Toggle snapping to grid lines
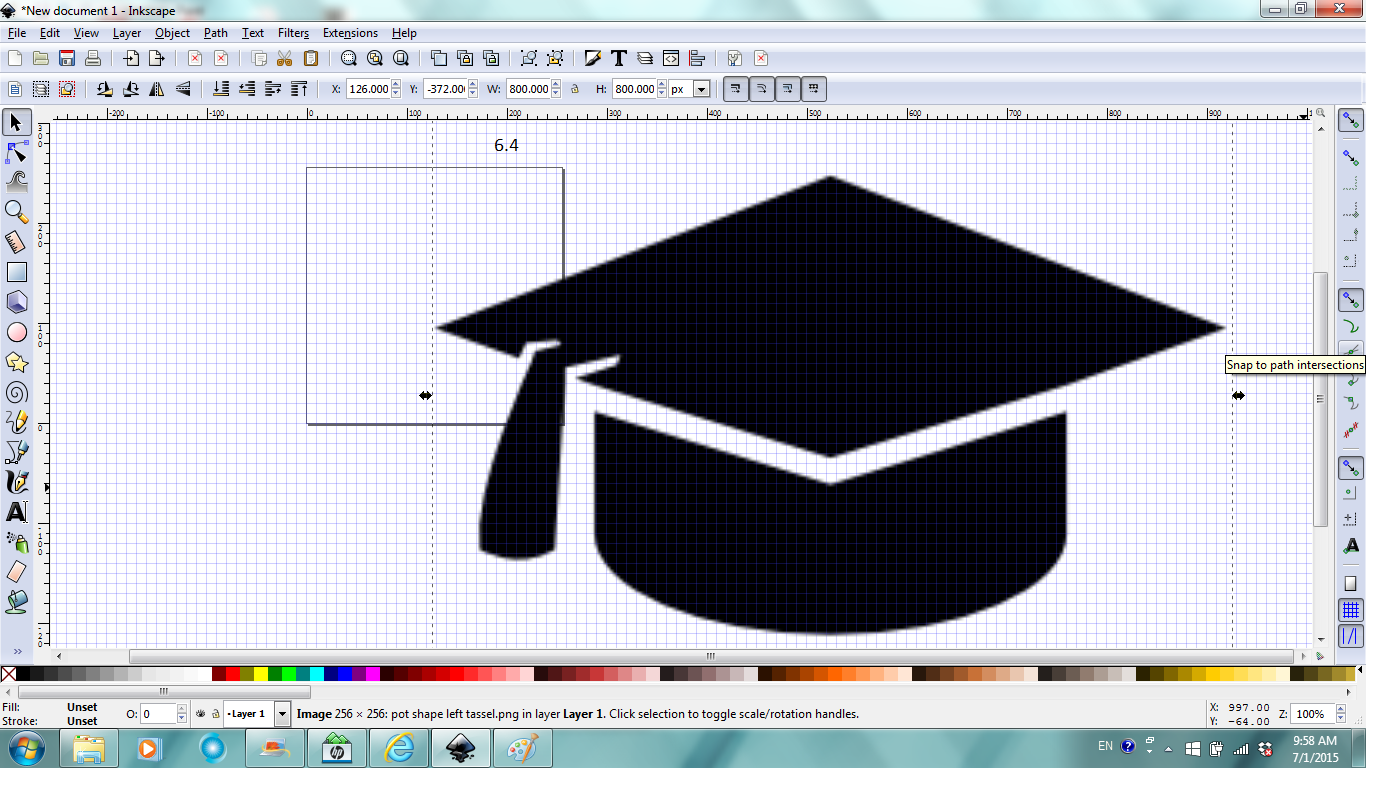 pos(1351,610)
